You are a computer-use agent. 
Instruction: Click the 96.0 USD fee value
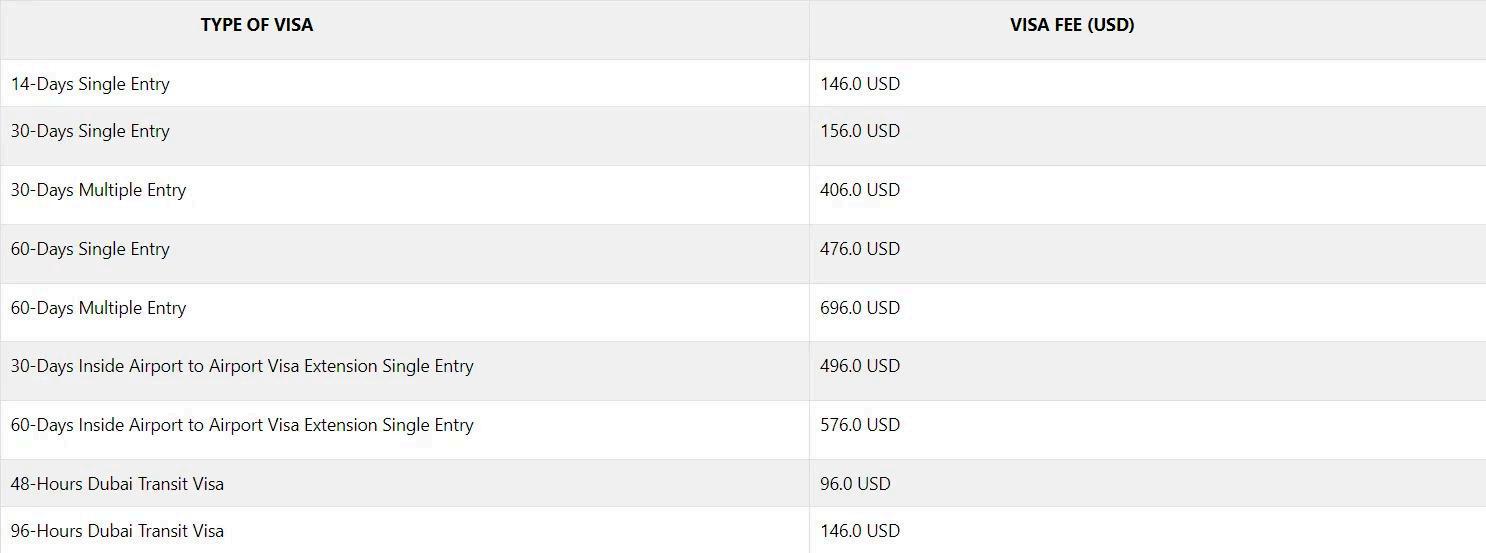click(x=855, y=484)
